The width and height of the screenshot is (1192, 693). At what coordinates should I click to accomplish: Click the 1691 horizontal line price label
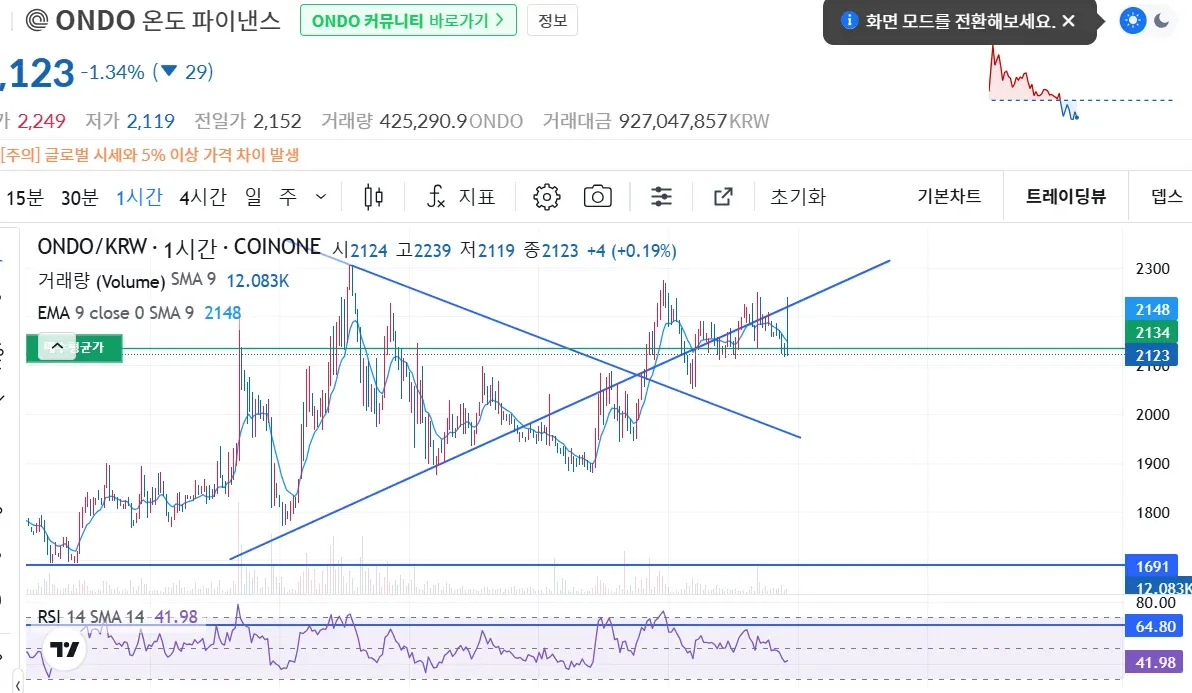[1152, 566]
